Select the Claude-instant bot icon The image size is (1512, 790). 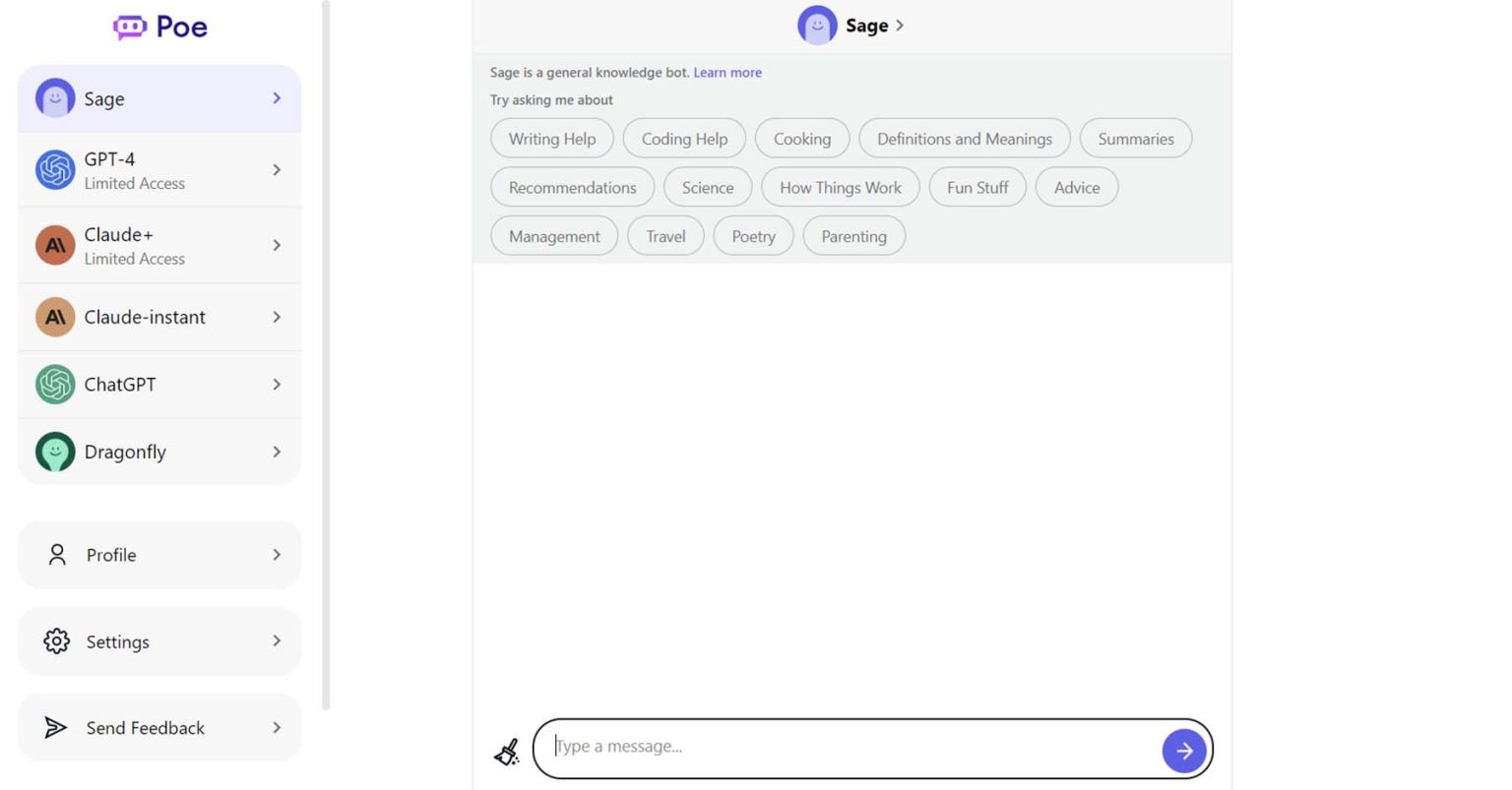pyautogui.click(x=55, y=317)
